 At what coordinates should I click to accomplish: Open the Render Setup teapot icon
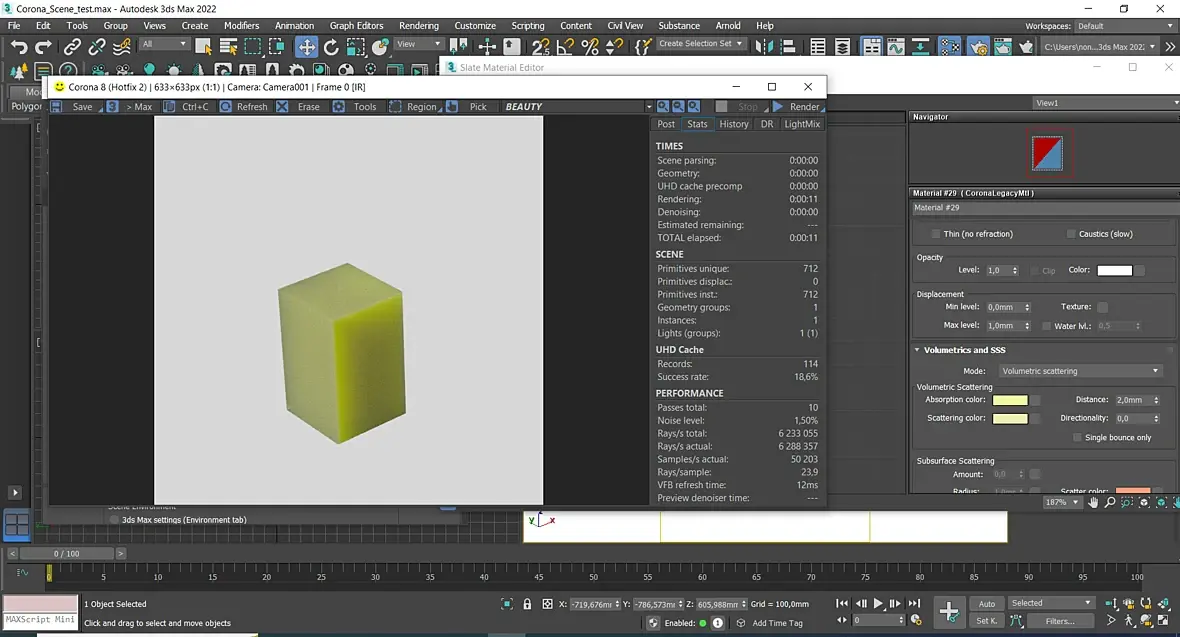[978, 46]
